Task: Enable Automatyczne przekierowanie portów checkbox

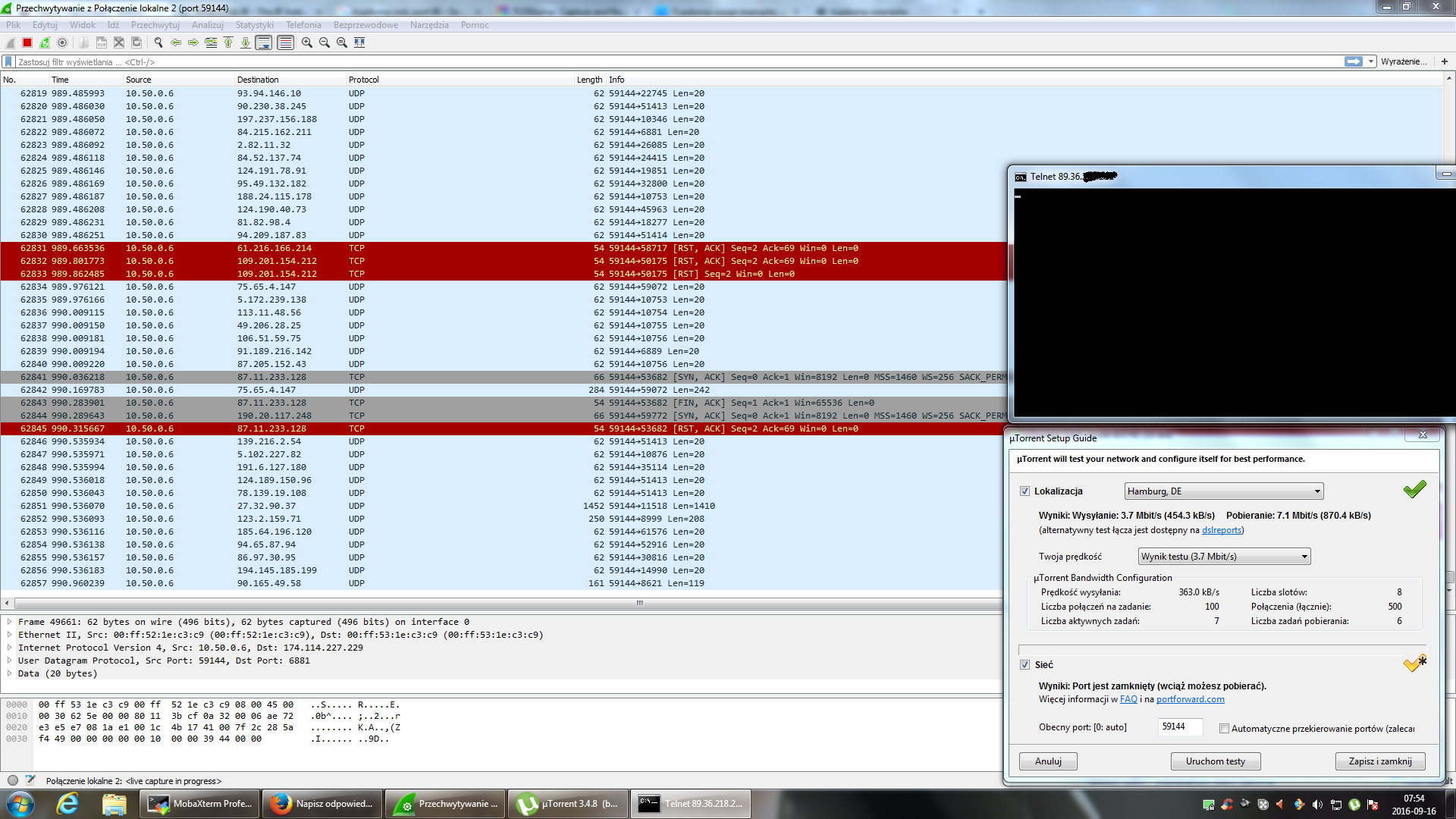Action: pos(1224,729)
